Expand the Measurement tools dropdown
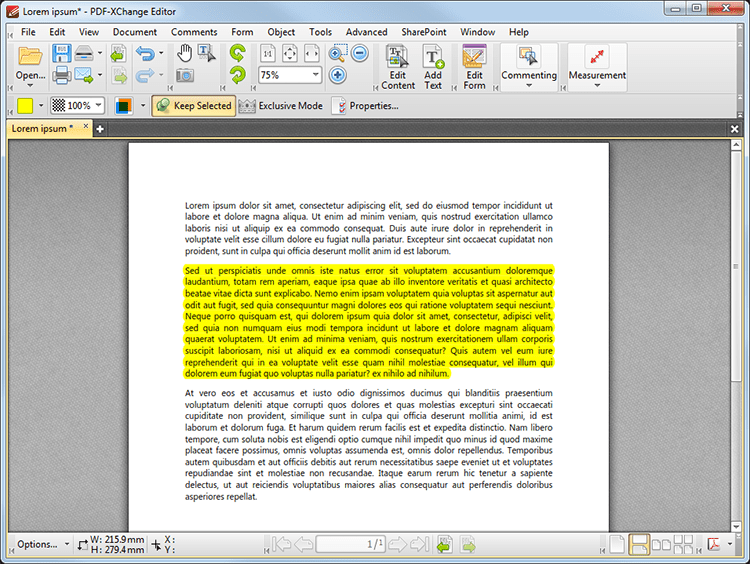750x564 pixels. click(x=597, y=86)
